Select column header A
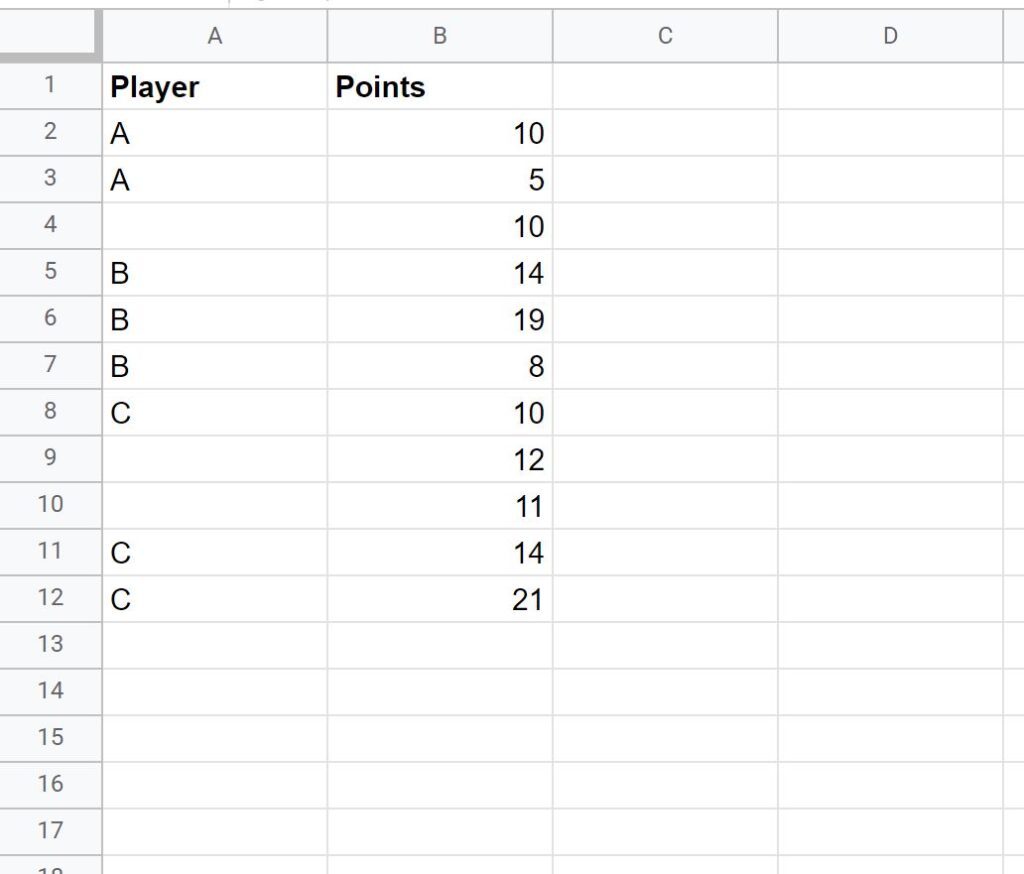 pos(214,36)
